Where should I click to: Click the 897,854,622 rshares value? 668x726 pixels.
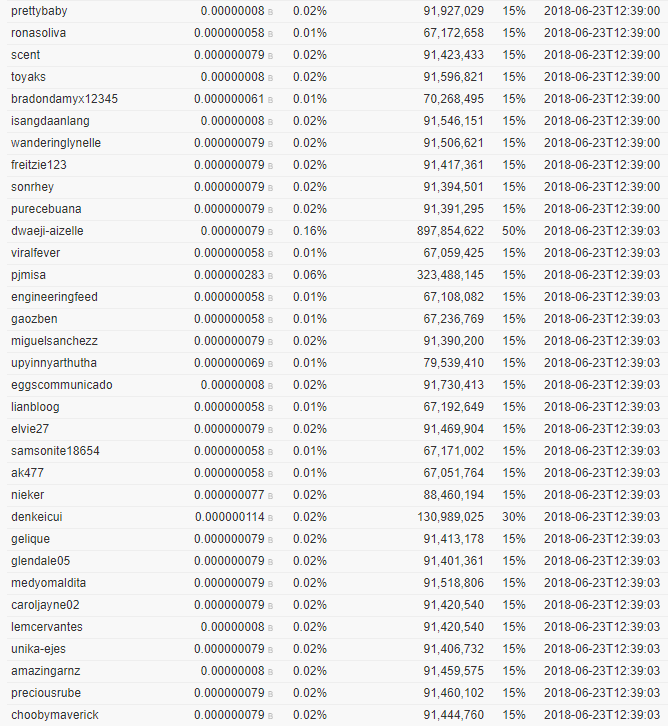[450, 231]
